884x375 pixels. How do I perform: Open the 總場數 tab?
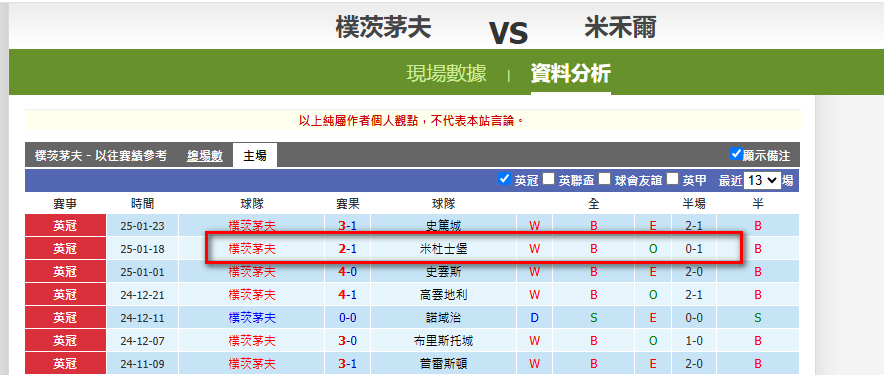205,156
